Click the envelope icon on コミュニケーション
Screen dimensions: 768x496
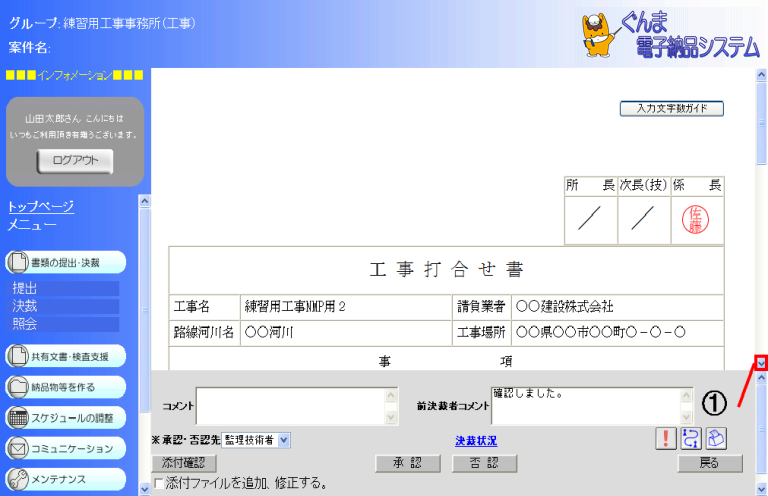tap(17, 449)
